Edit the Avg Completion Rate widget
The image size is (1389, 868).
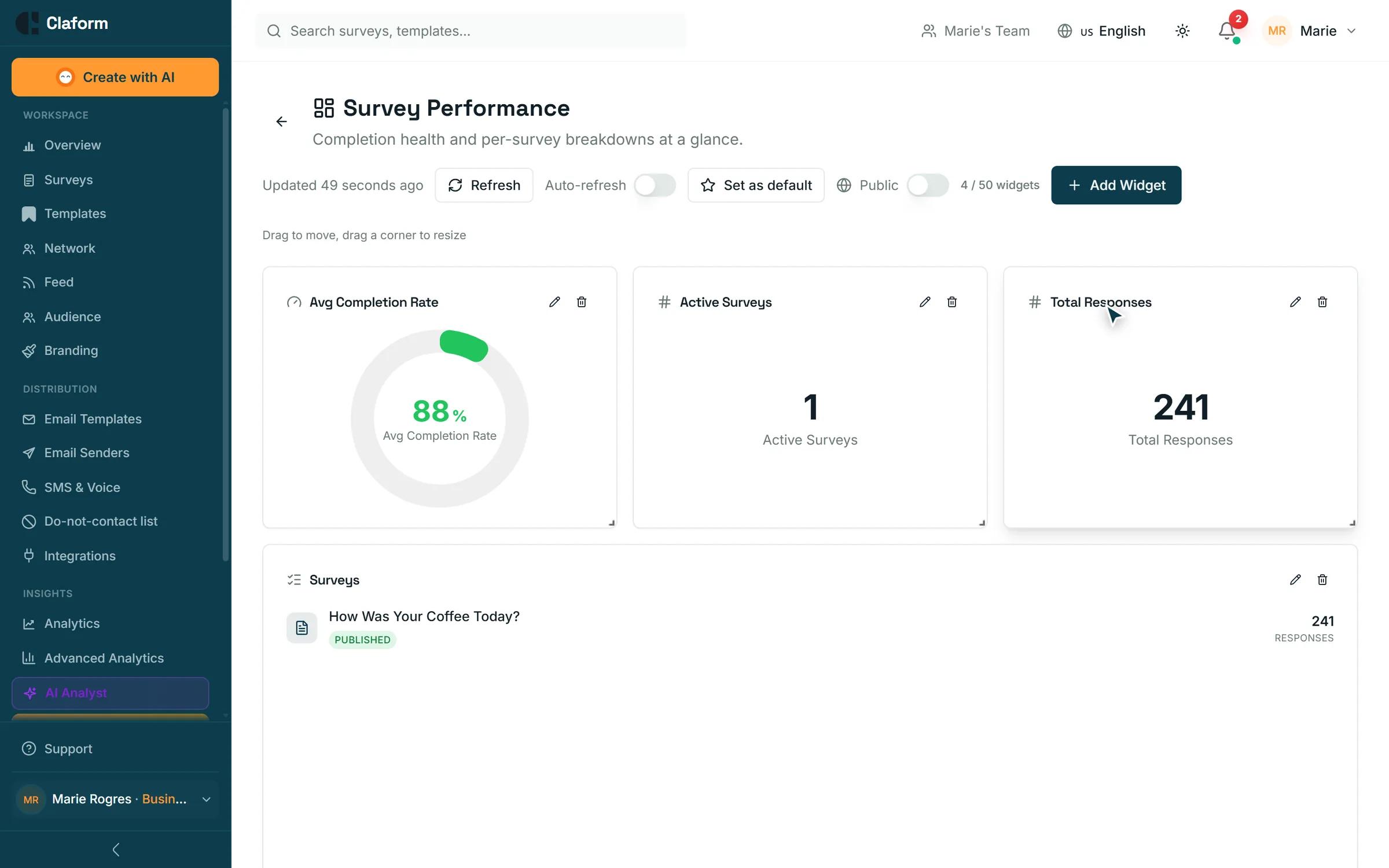point(554,302)
